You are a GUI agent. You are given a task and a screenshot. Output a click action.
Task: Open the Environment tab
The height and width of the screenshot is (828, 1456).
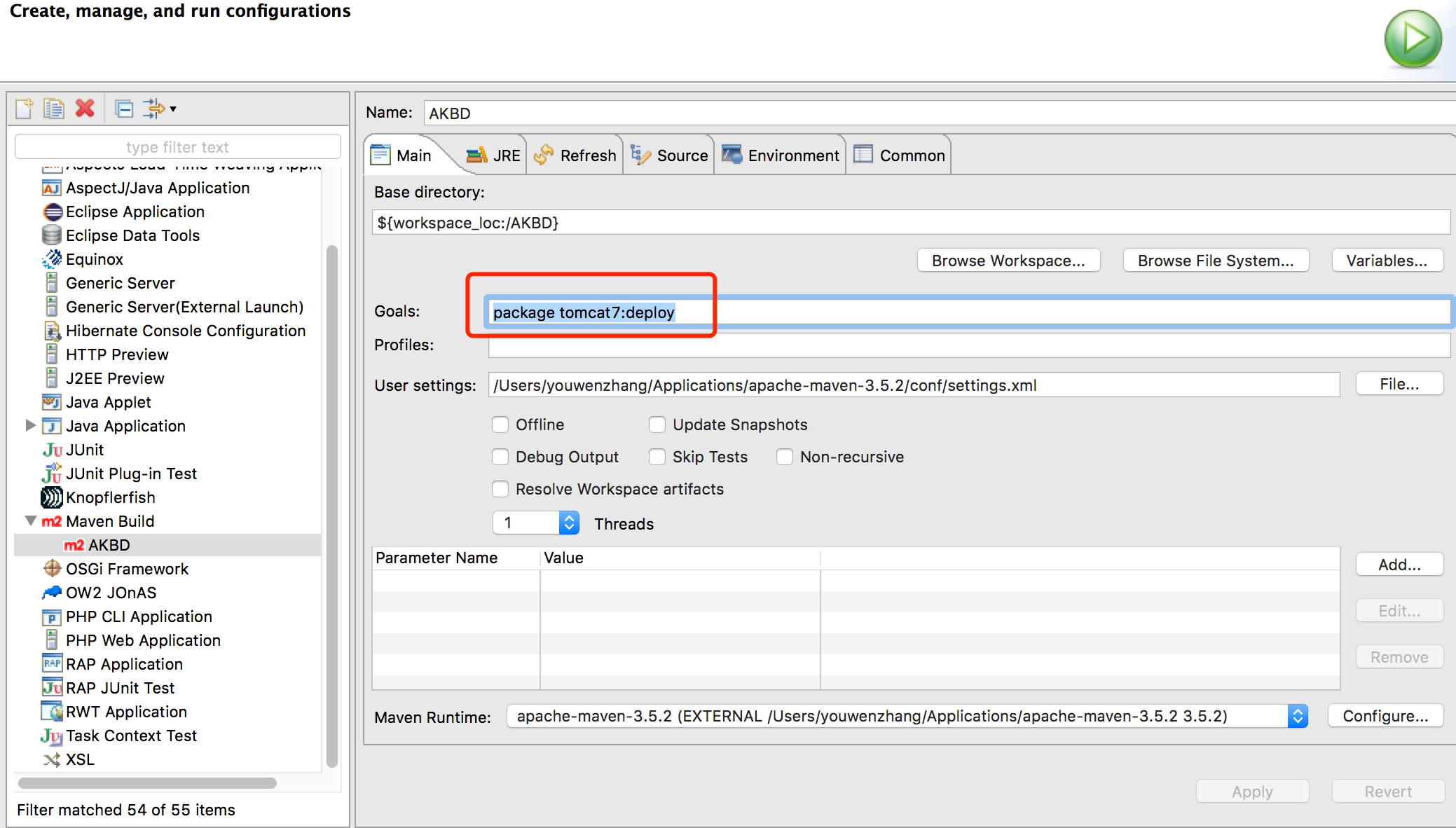coord(781,156)
